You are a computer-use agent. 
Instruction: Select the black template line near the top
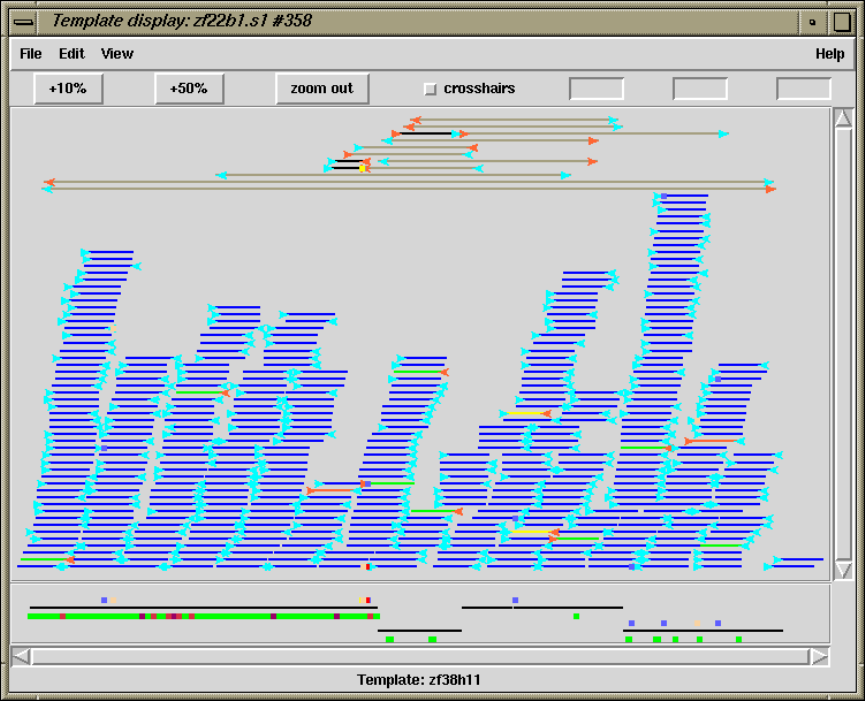point(426,133)
